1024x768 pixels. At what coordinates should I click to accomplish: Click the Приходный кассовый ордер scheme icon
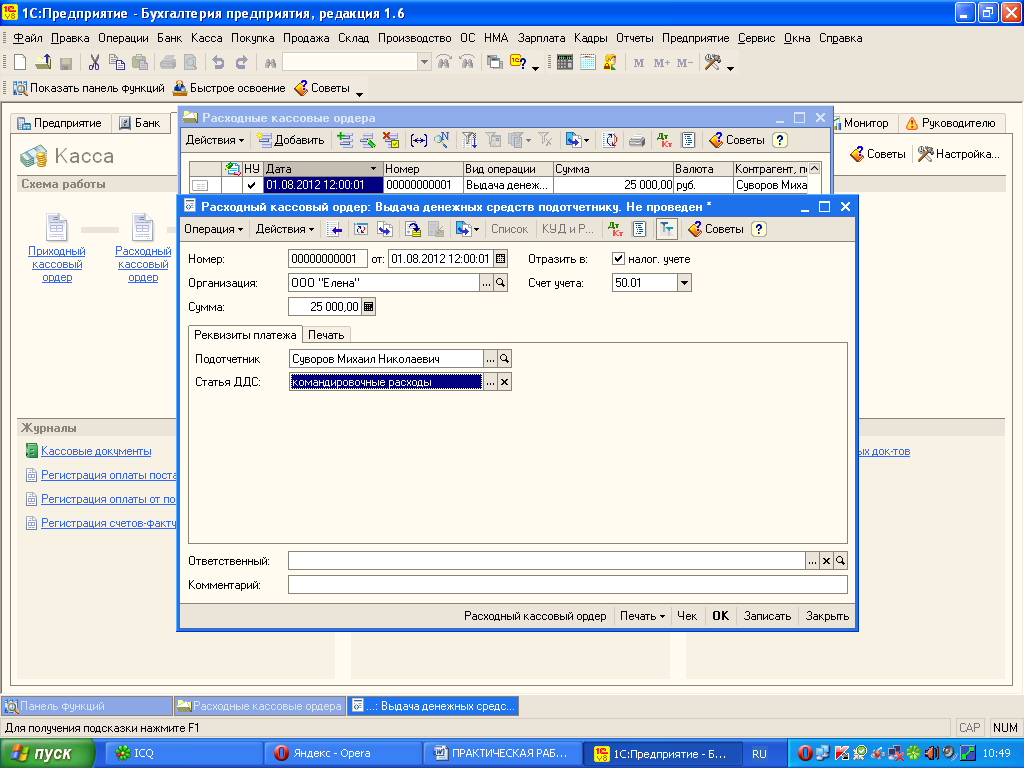[x=56, y=228]
